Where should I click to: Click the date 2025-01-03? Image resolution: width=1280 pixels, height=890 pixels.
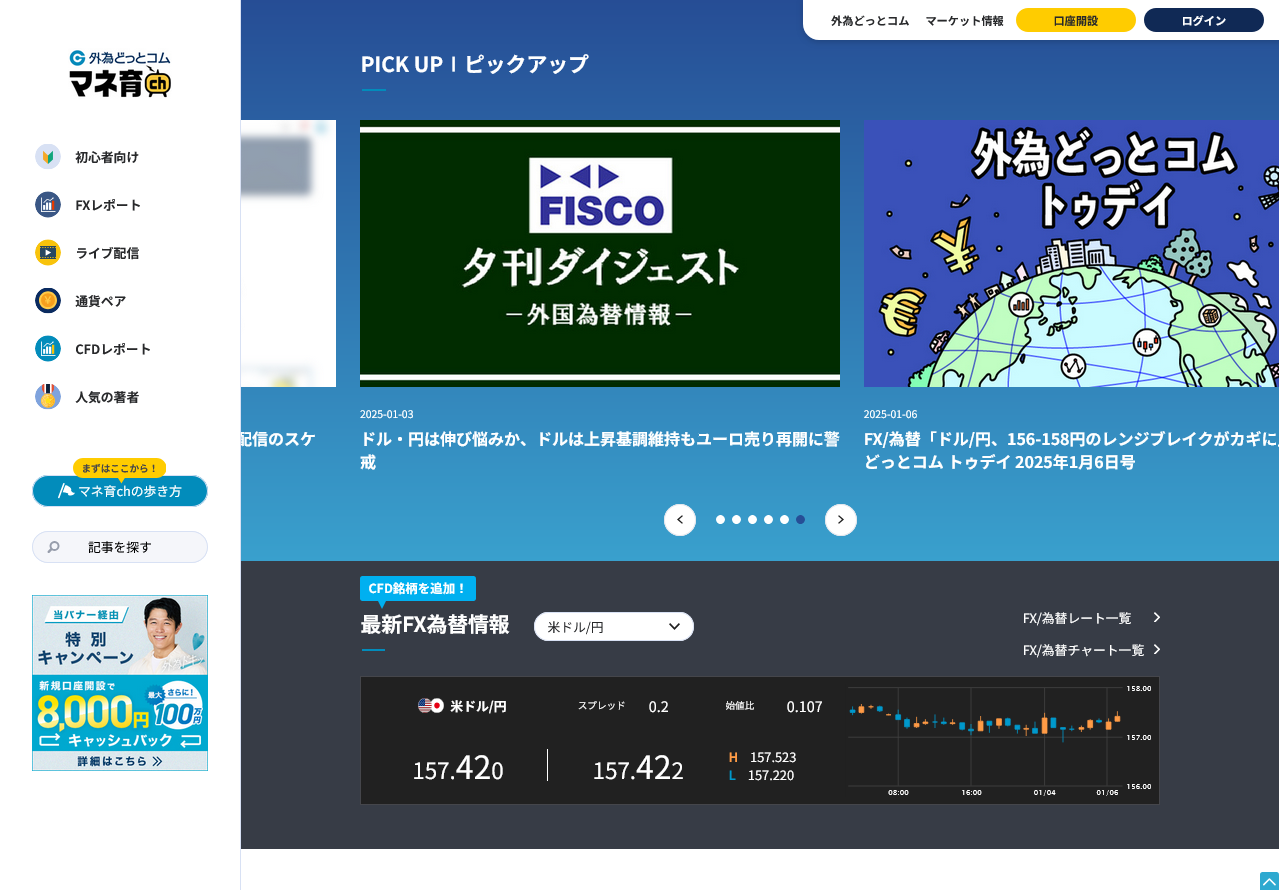(x=386, y=414)
